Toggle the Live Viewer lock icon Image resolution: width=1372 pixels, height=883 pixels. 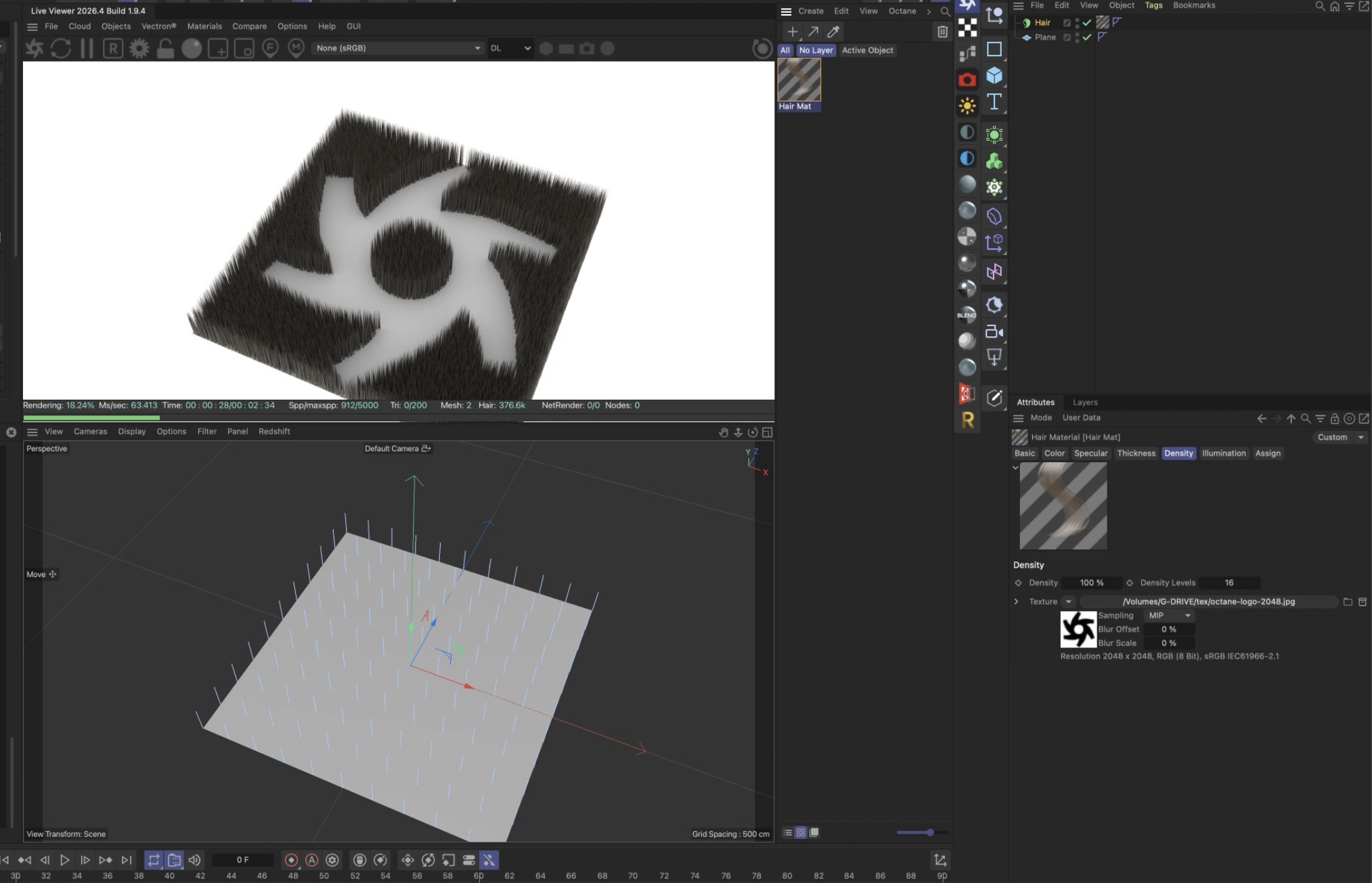[165, 48]
